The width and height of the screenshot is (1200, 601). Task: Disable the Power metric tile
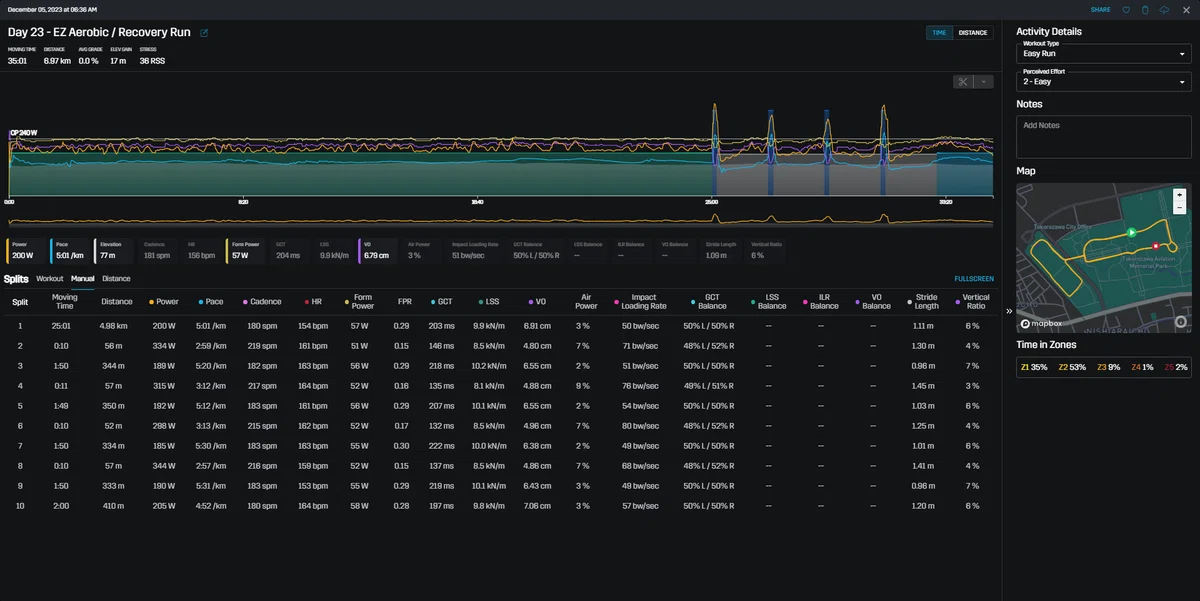point(26,251)
